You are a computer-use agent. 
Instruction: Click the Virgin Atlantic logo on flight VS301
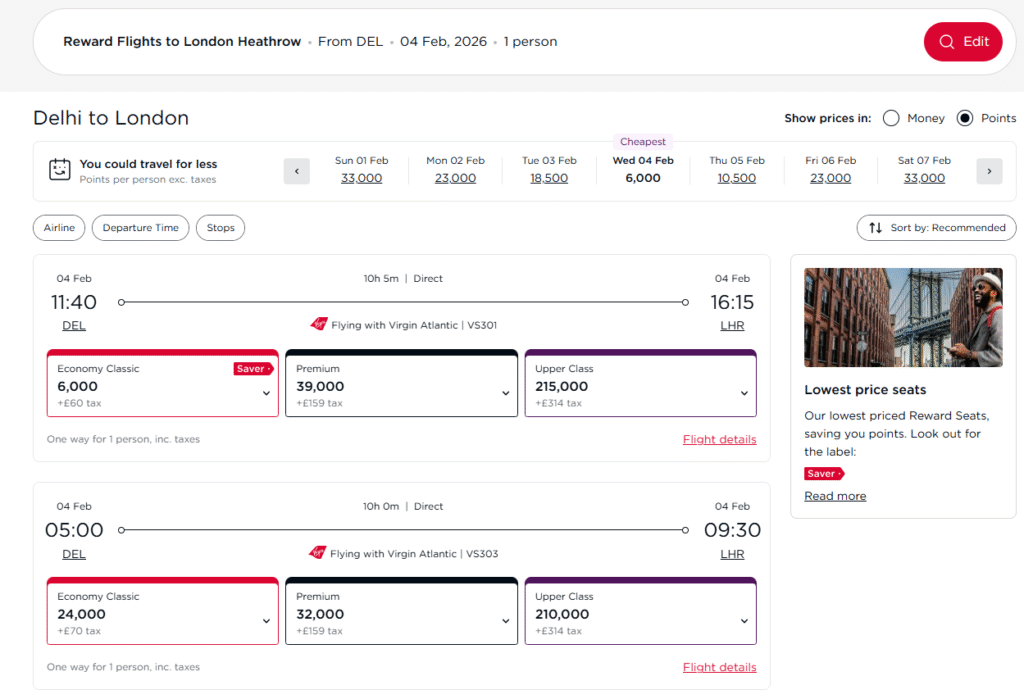319,325
